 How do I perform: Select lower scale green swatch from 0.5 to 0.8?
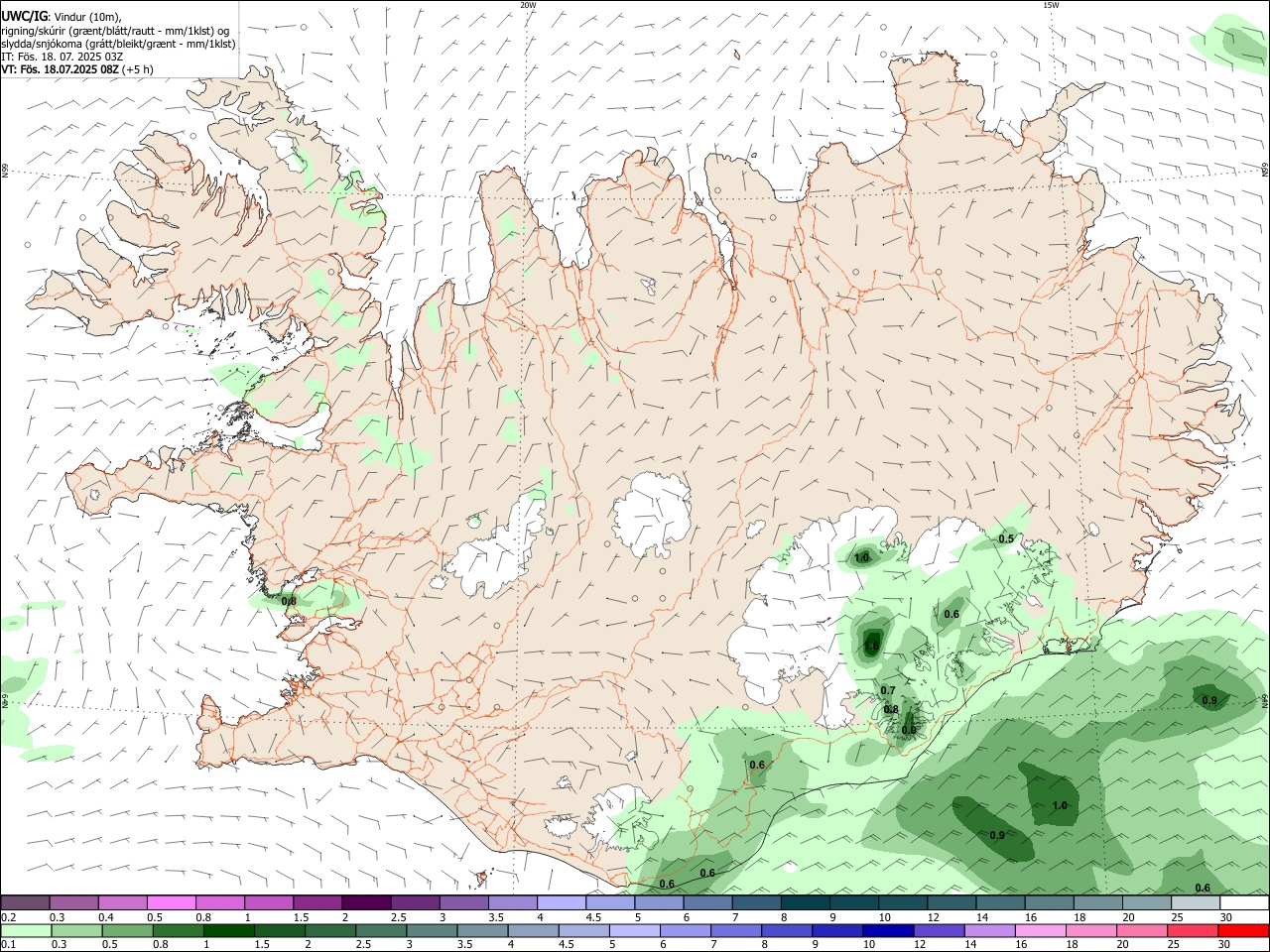click(127, 930)
